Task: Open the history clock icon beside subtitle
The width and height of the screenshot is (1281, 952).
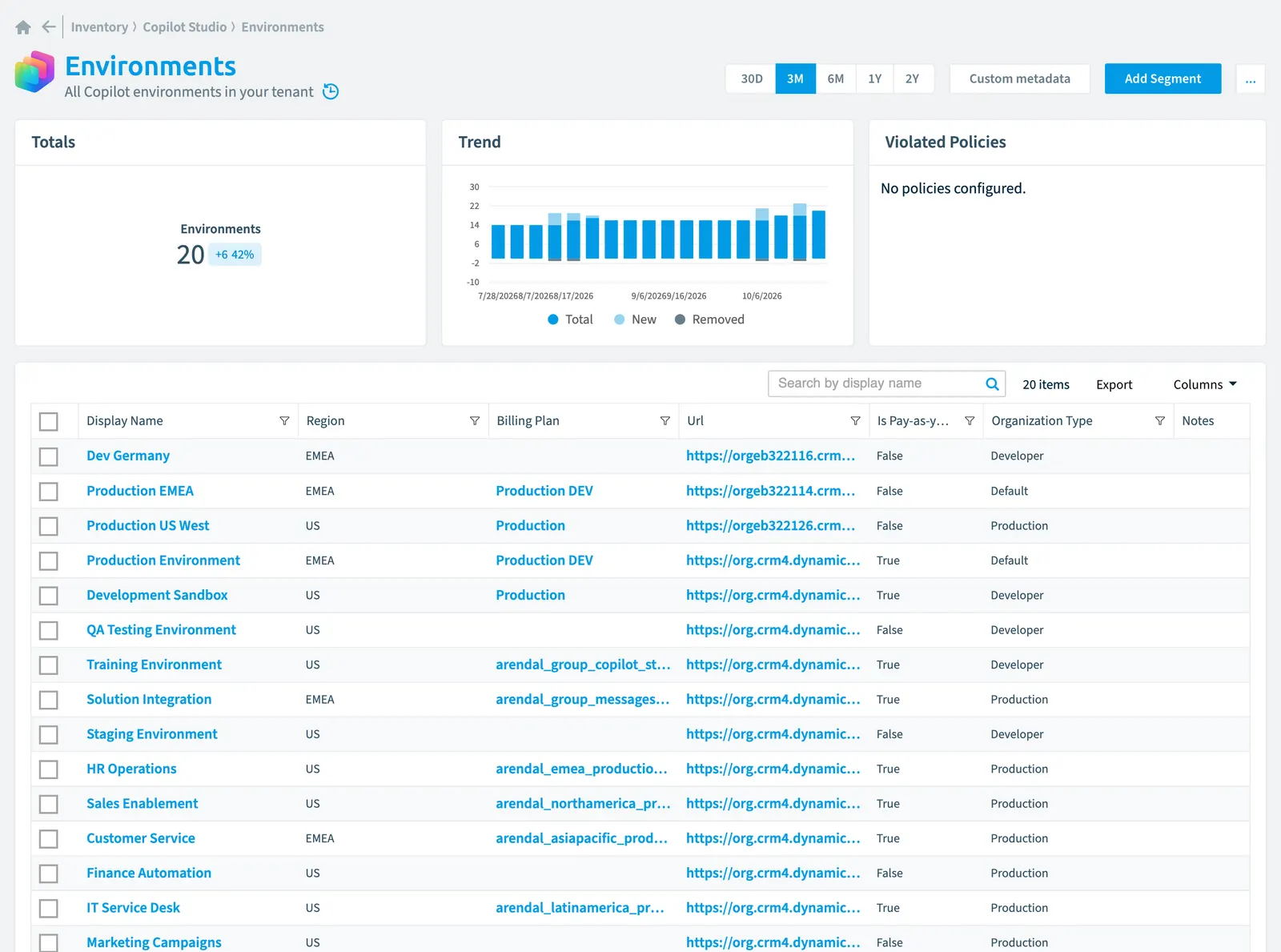Action: [331, 91]
